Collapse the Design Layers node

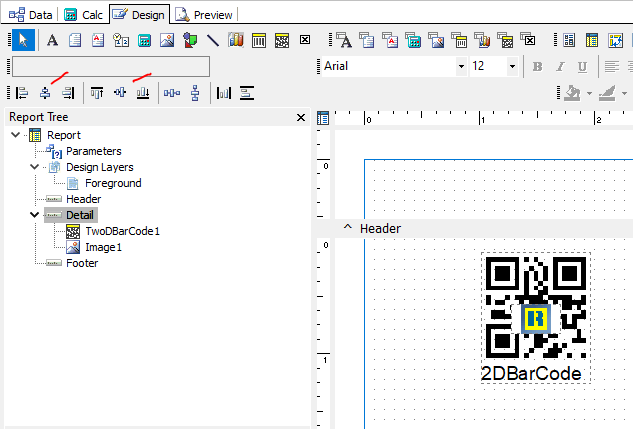35,167
